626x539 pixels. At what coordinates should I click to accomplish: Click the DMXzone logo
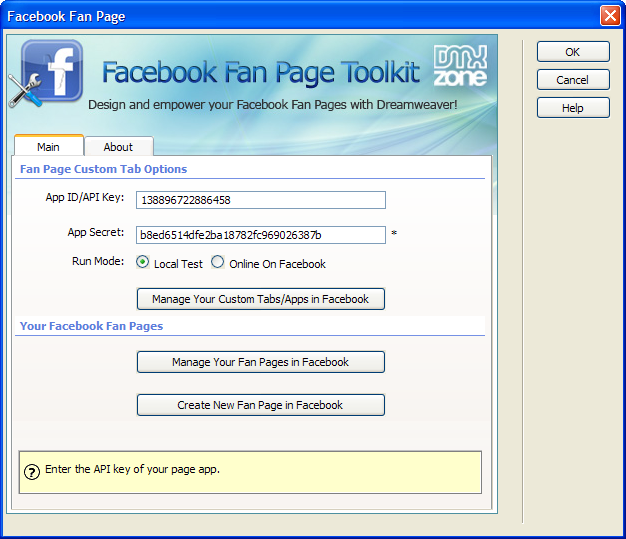460,65
